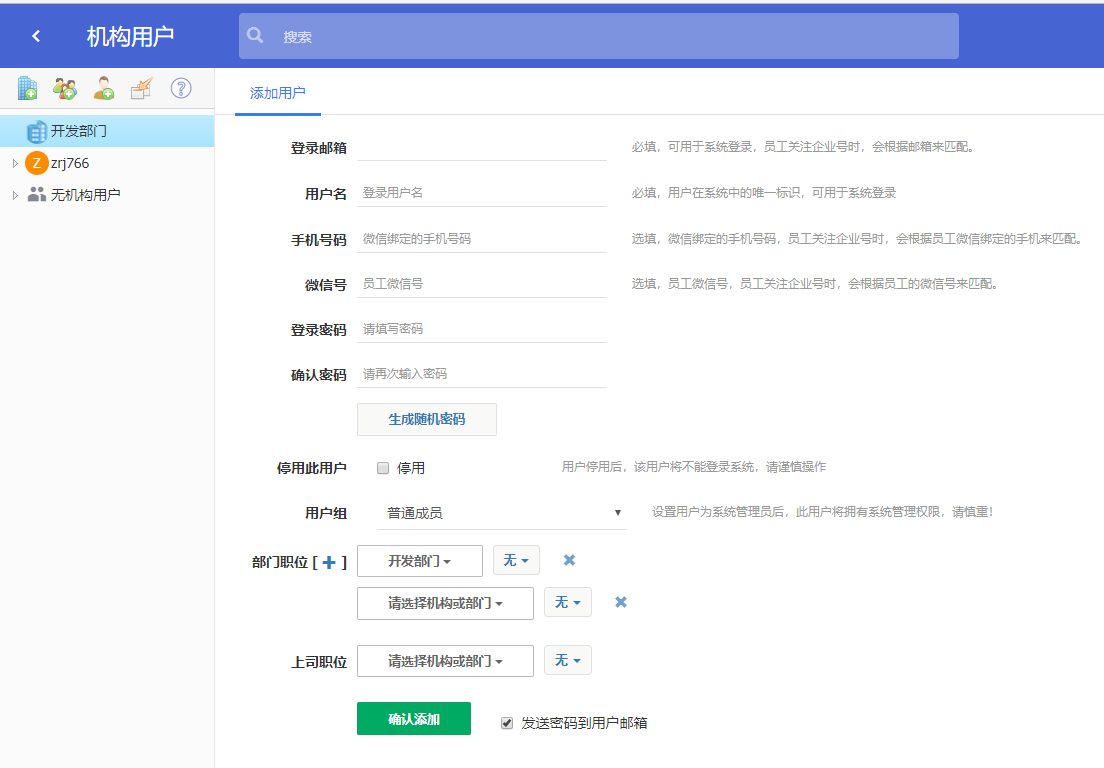Open help via the question mark icon

pos(181,88)
